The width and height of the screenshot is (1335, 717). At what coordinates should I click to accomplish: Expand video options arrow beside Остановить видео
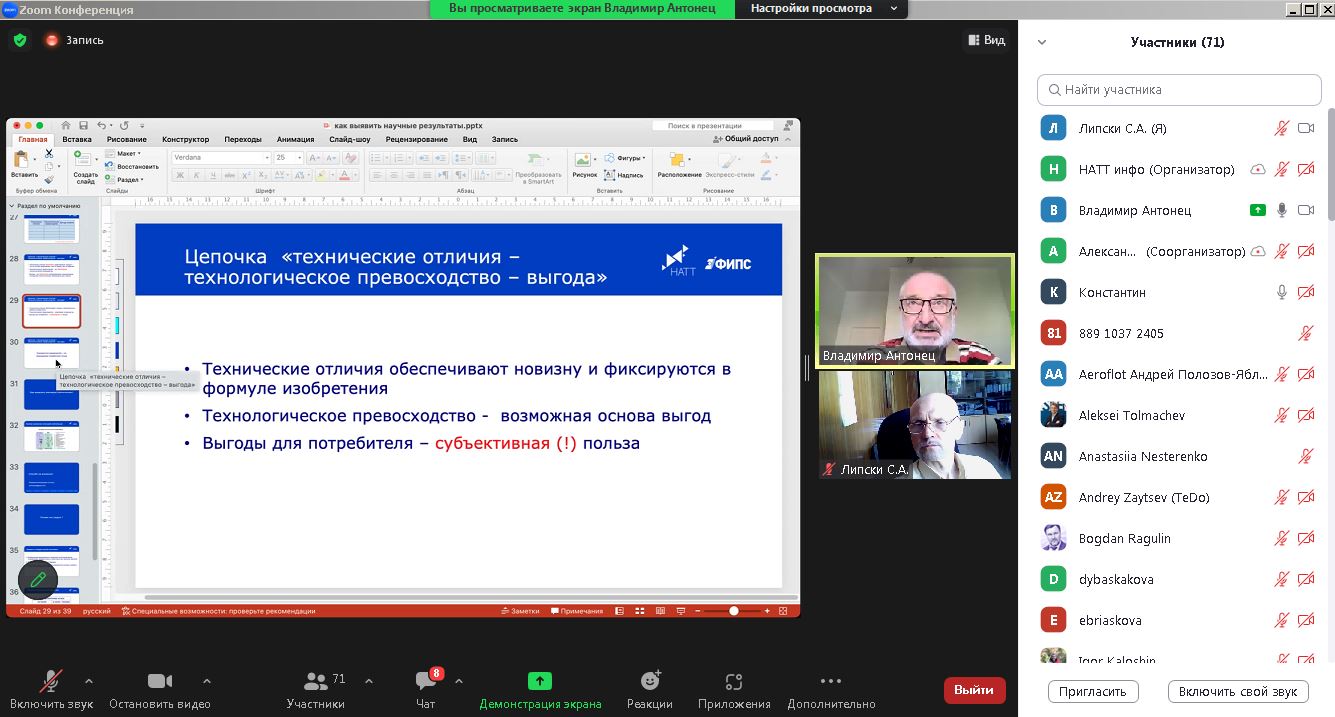207,681
